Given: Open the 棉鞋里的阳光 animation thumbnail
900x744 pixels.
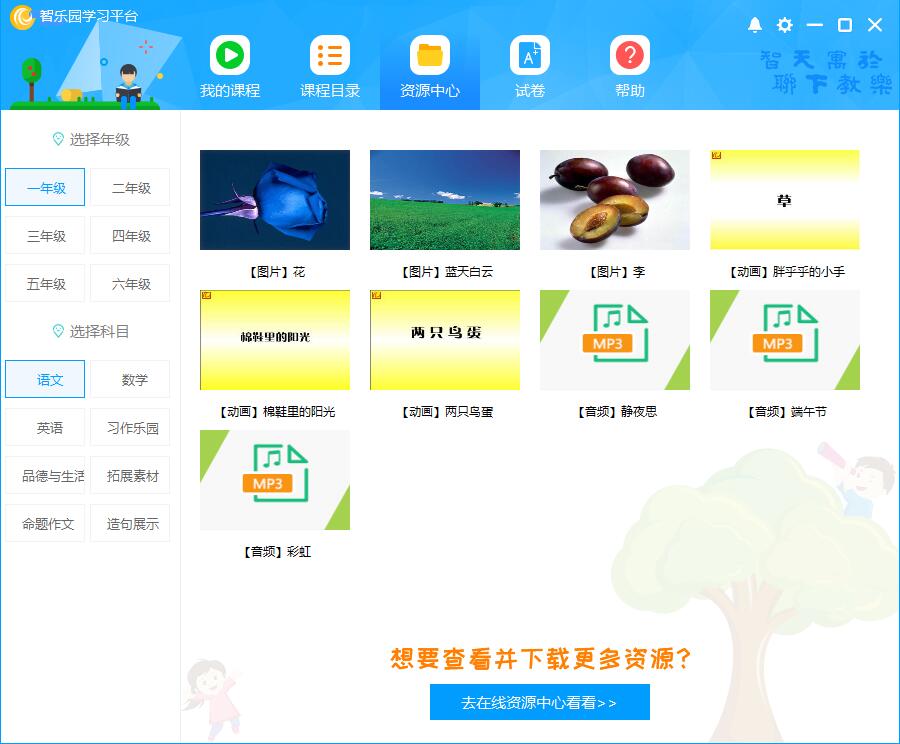Looking at the screenshot, I should click(x=275, y=340).
